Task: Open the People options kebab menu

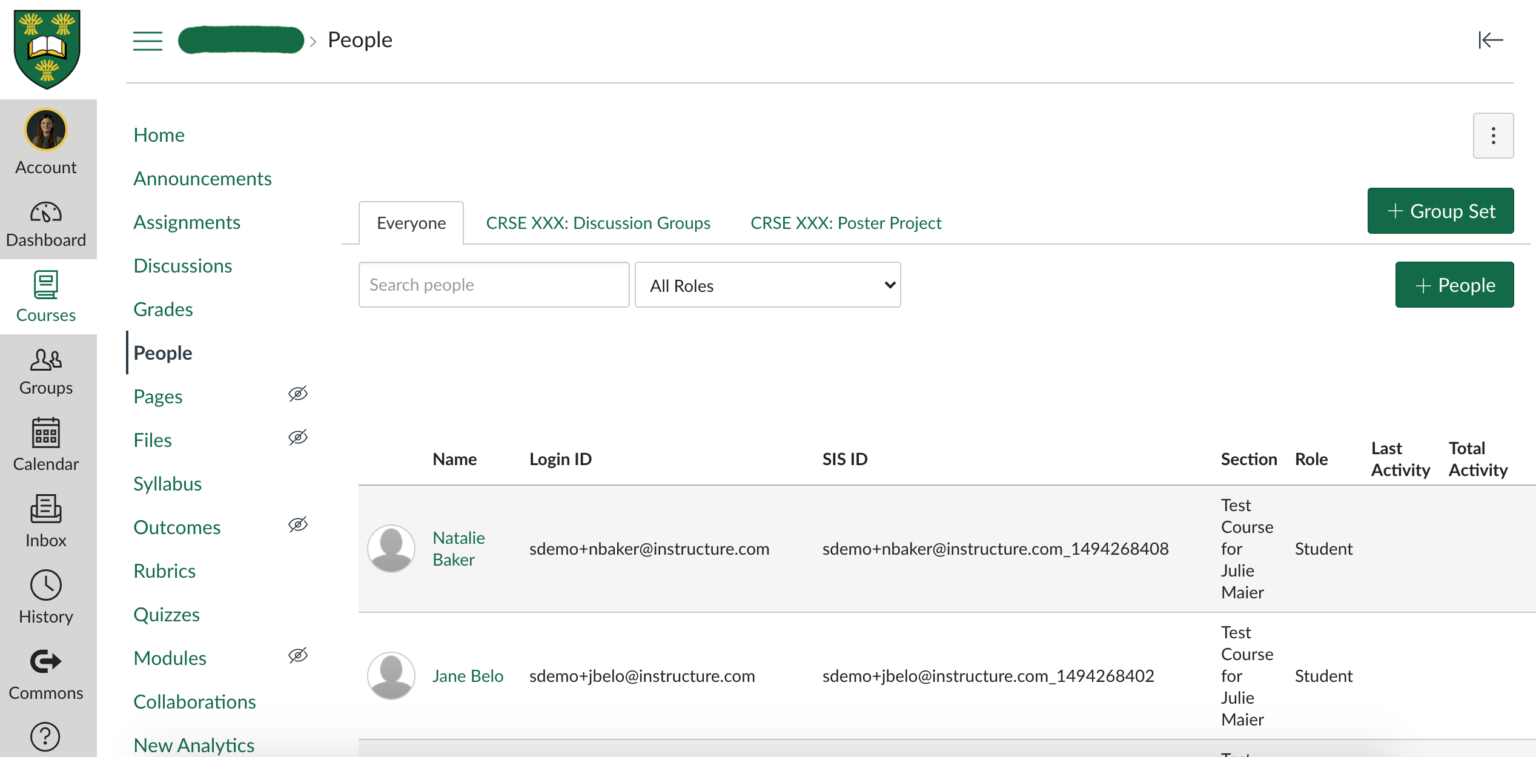Action: pyautogui.click(x=1493, y=135)
